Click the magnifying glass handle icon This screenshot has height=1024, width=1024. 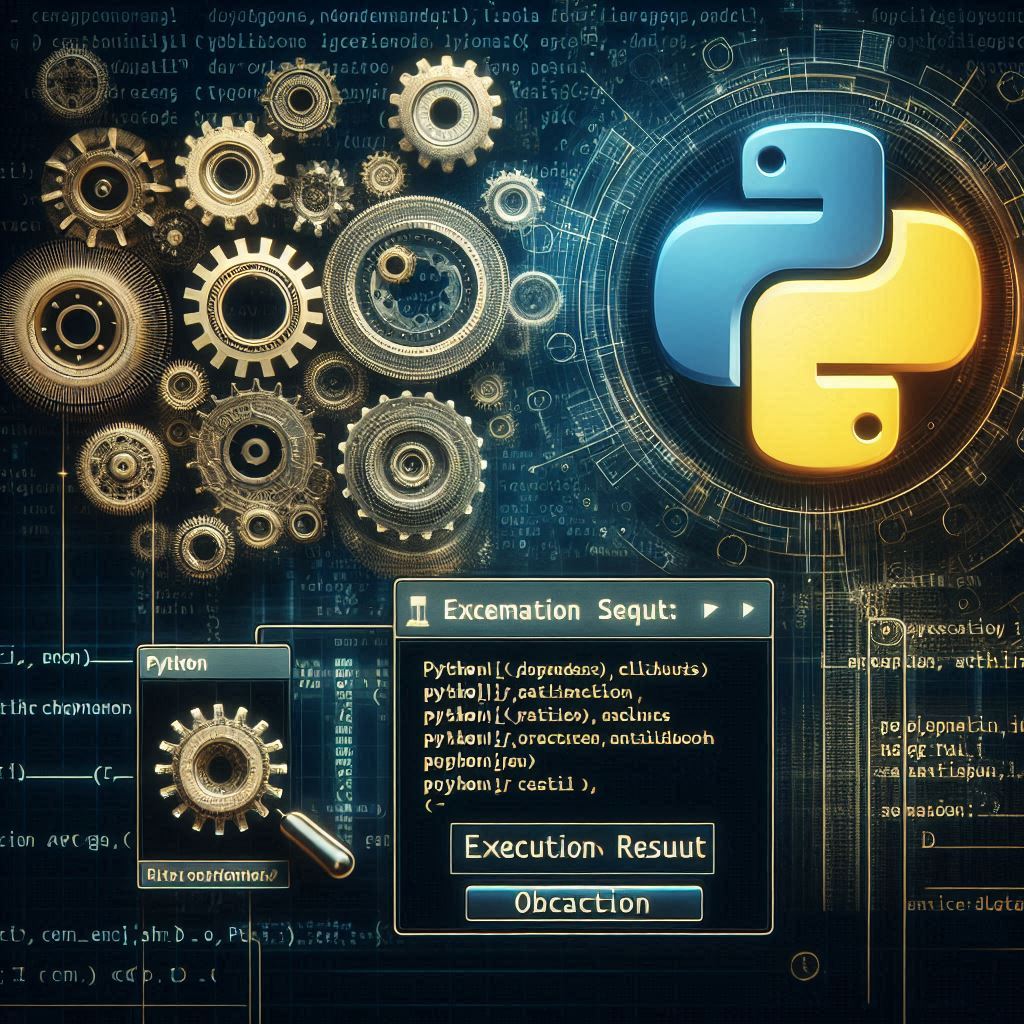tap(316, 844)
